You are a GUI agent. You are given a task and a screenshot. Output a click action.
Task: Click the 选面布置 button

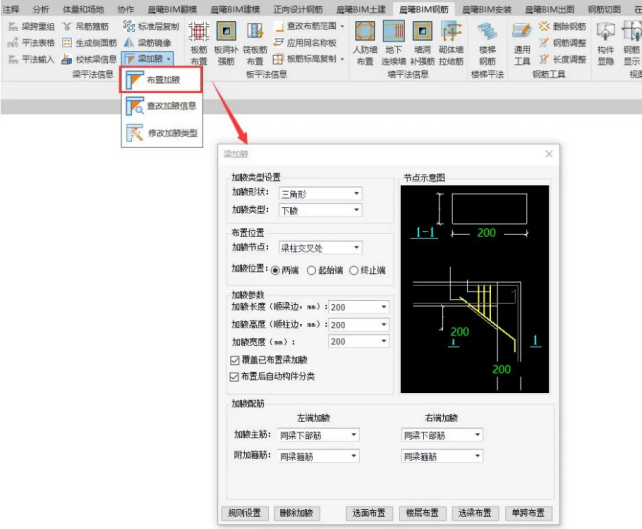click(369, 513)
